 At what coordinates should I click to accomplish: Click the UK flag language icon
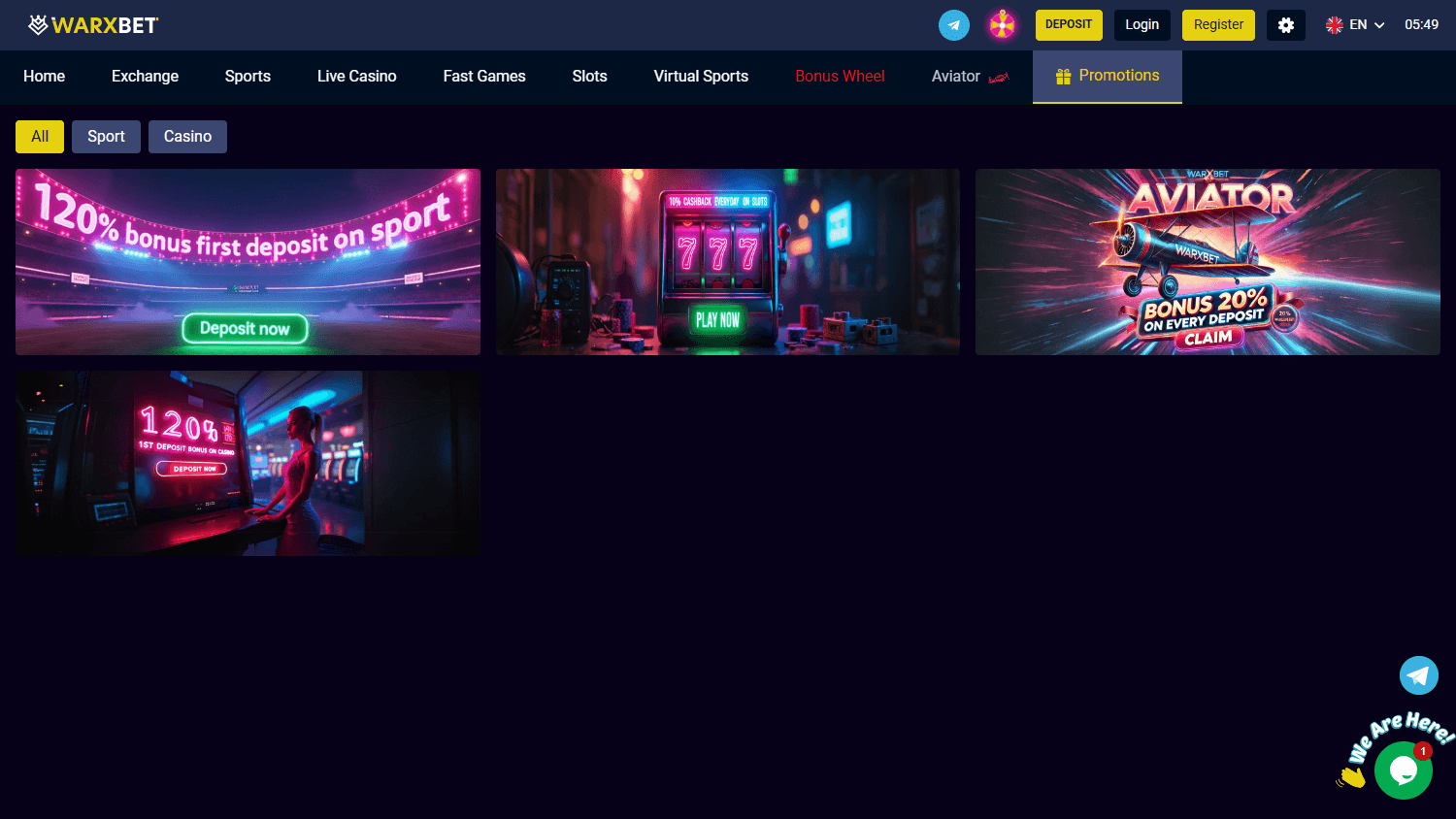pos(1335,25)
